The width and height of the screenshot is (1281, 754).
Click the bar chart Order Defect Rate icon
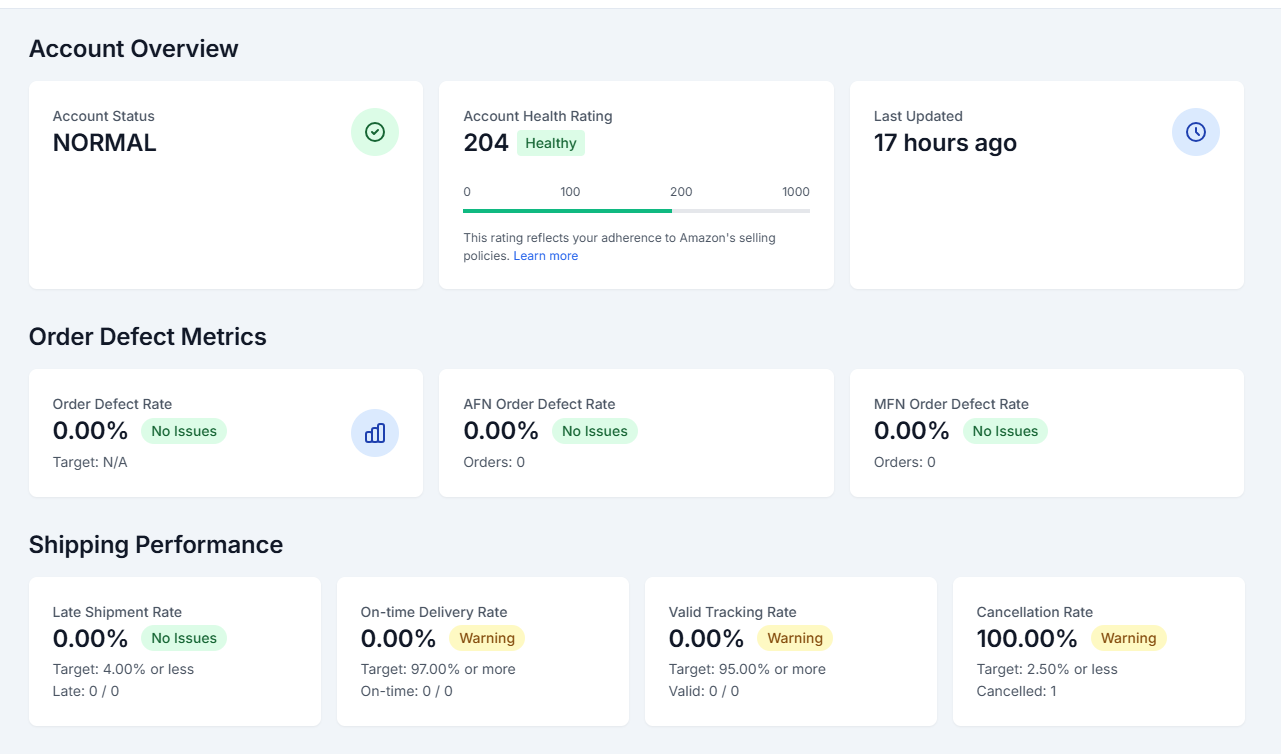point(375,433)
